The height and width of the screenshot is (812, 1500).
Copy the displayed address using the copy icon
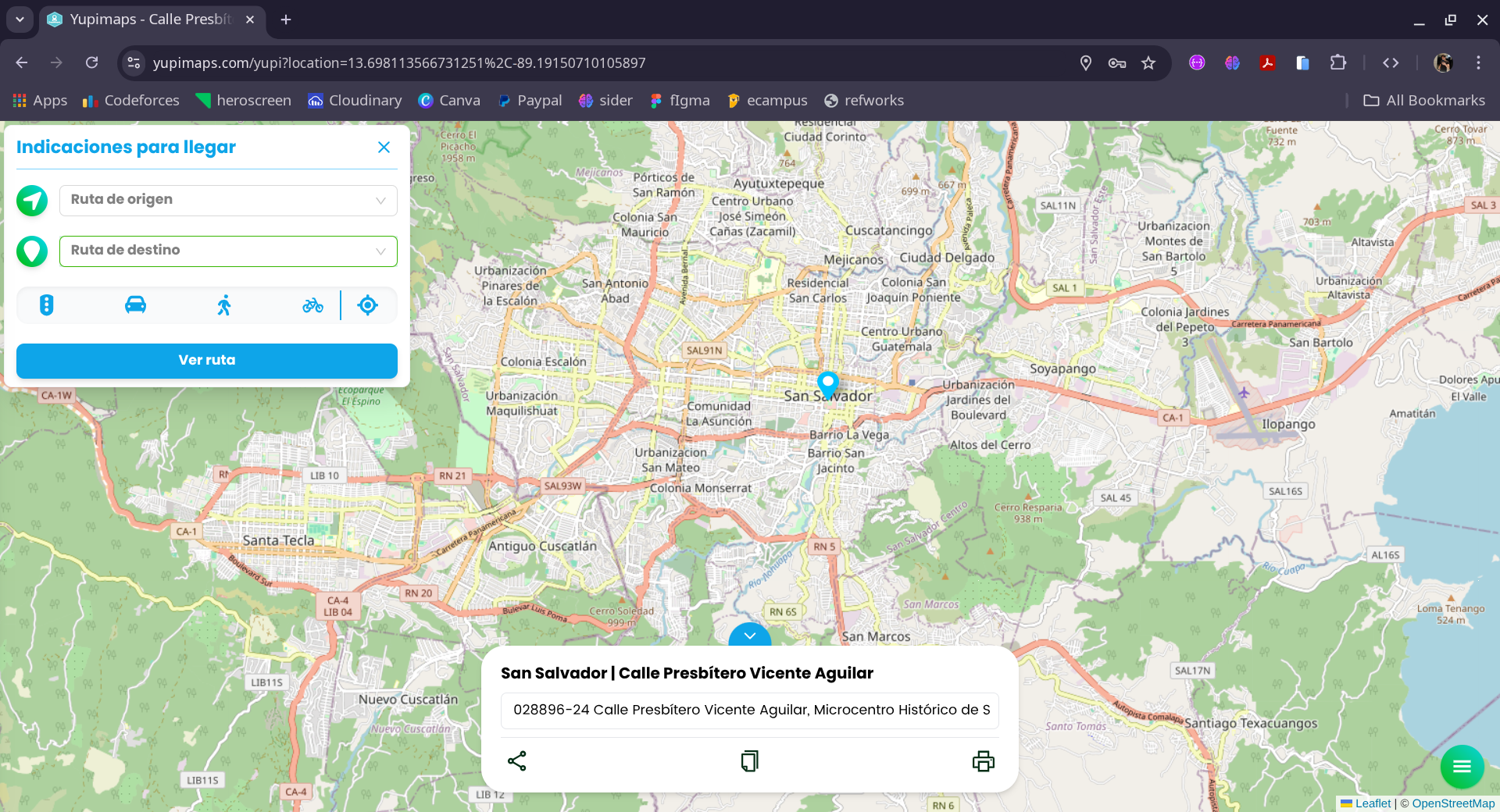(x=749, y=761)
